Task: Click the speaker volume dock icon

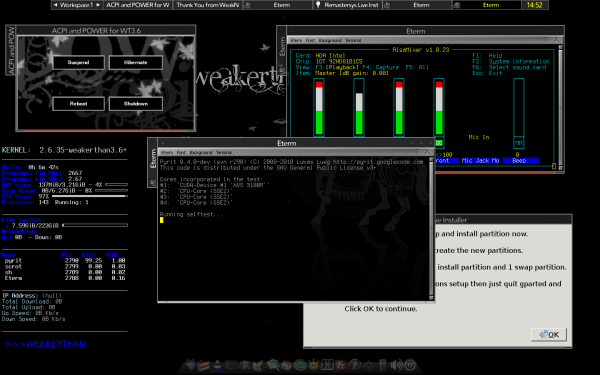Action: click(x=397, y=365)
